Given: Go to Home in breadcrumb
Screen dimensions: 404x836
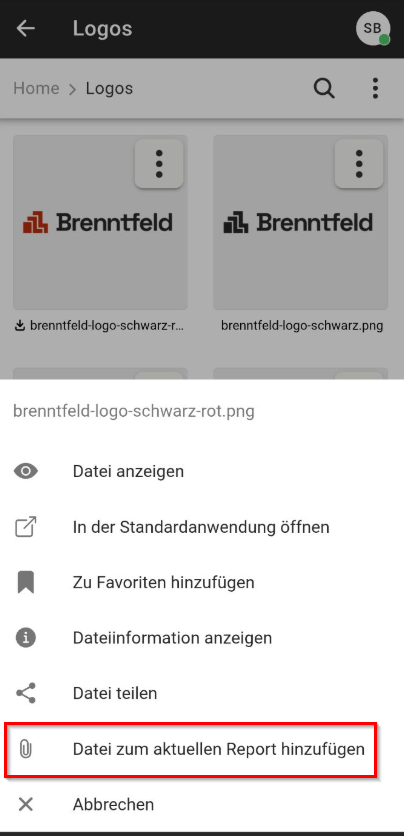Looking at the screenshot, I should coord(36,88).
